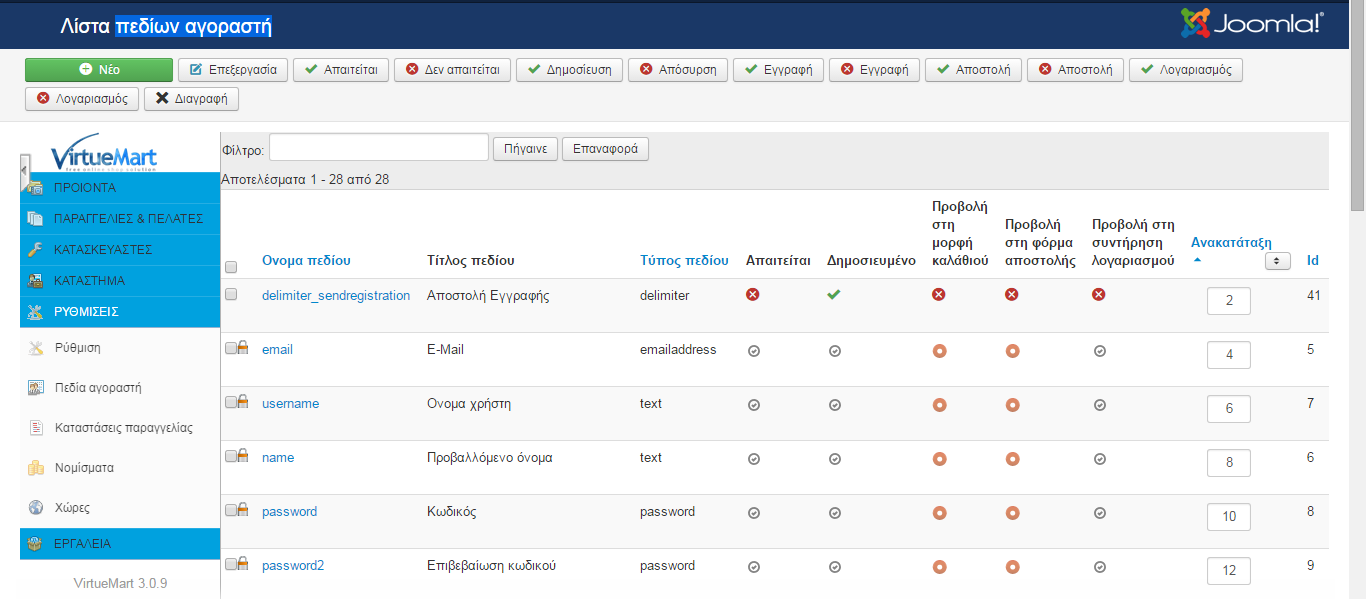Viewport: 1366px width, 599px height.
Task: Click orange cart view icon in name row
Action: pos(939,459)
